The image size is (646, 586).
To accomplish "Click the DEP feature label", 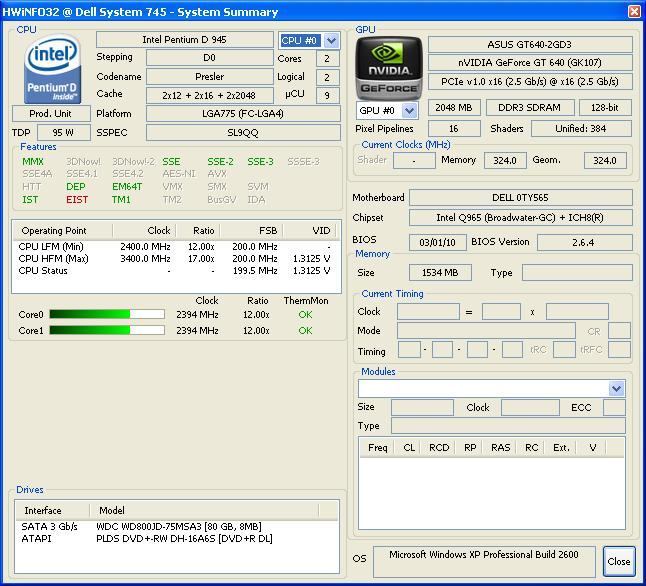I will pos(76,187).
